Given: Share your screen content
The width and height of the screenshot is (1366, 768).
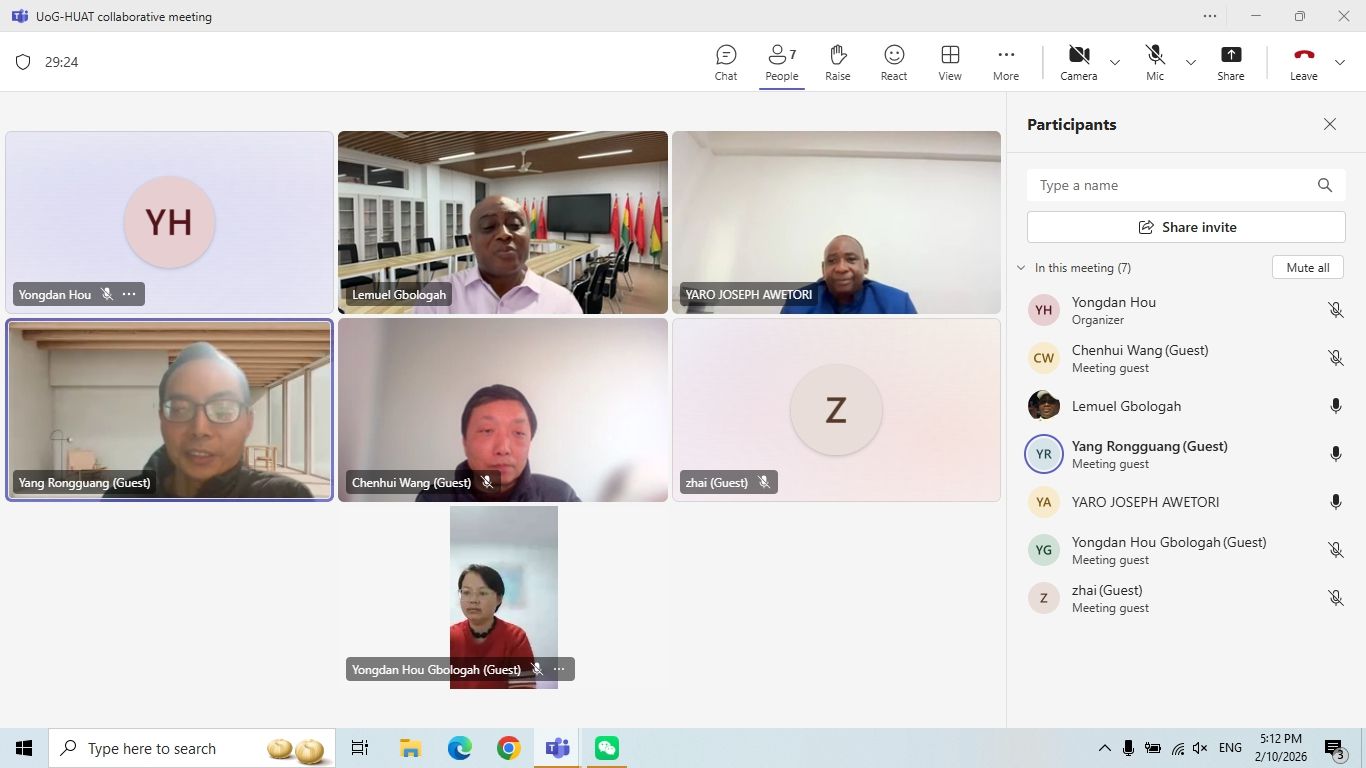Looking at the screenshot, I should pyautogui.click(x=1231, y=62).
